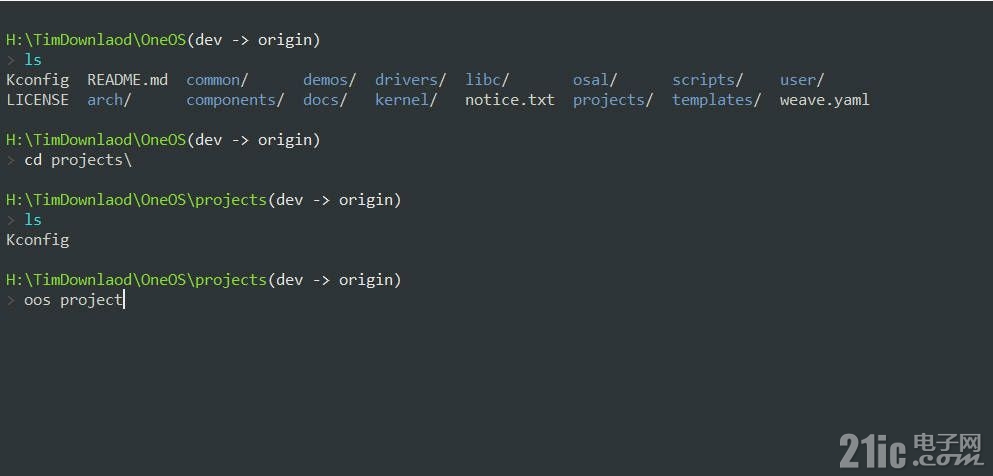Select the weave.yaml file name
Viewport: 993px width, 476px height.
pos(825,100)
